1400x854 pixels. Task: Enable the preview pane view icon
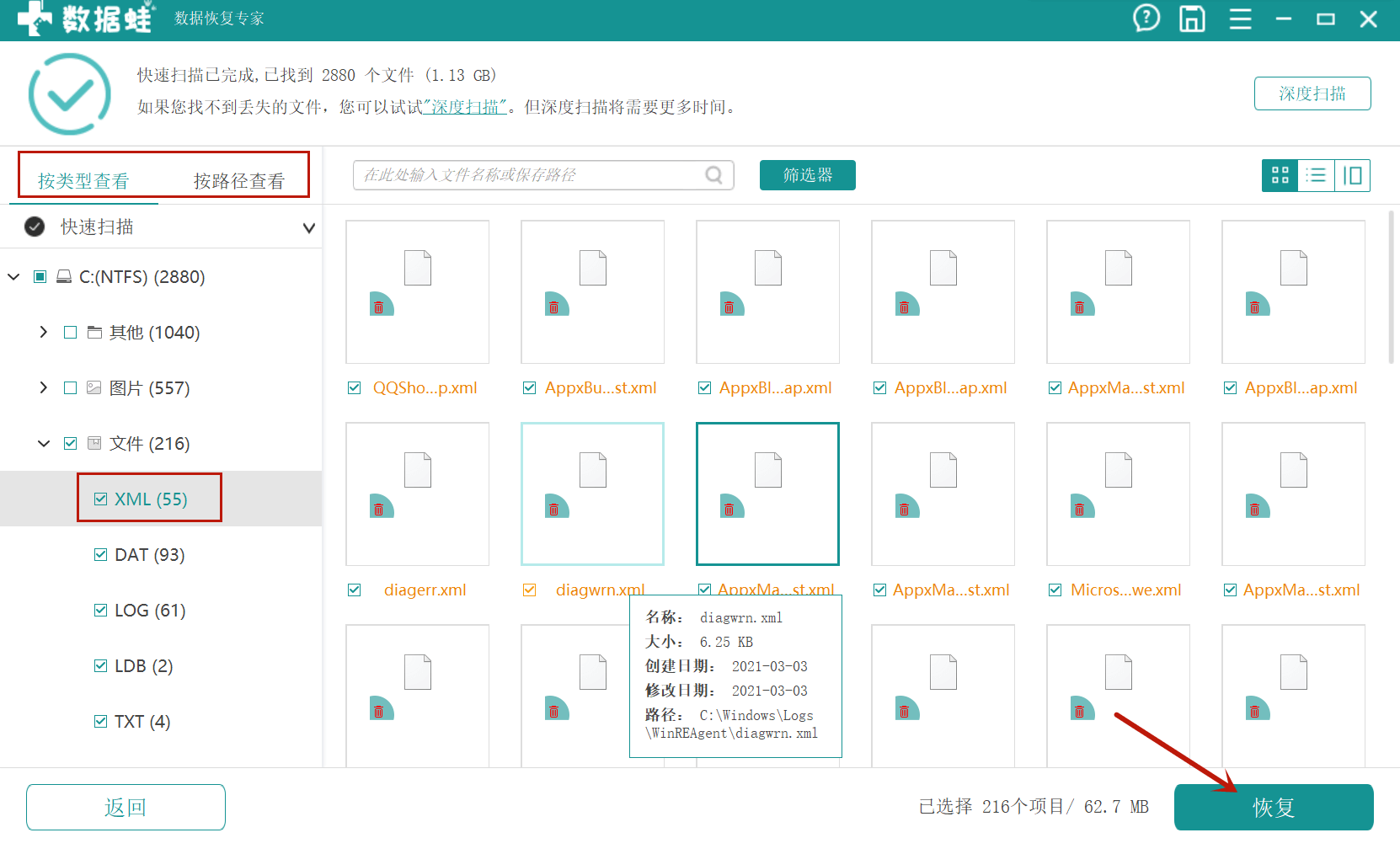[1353, 175]
